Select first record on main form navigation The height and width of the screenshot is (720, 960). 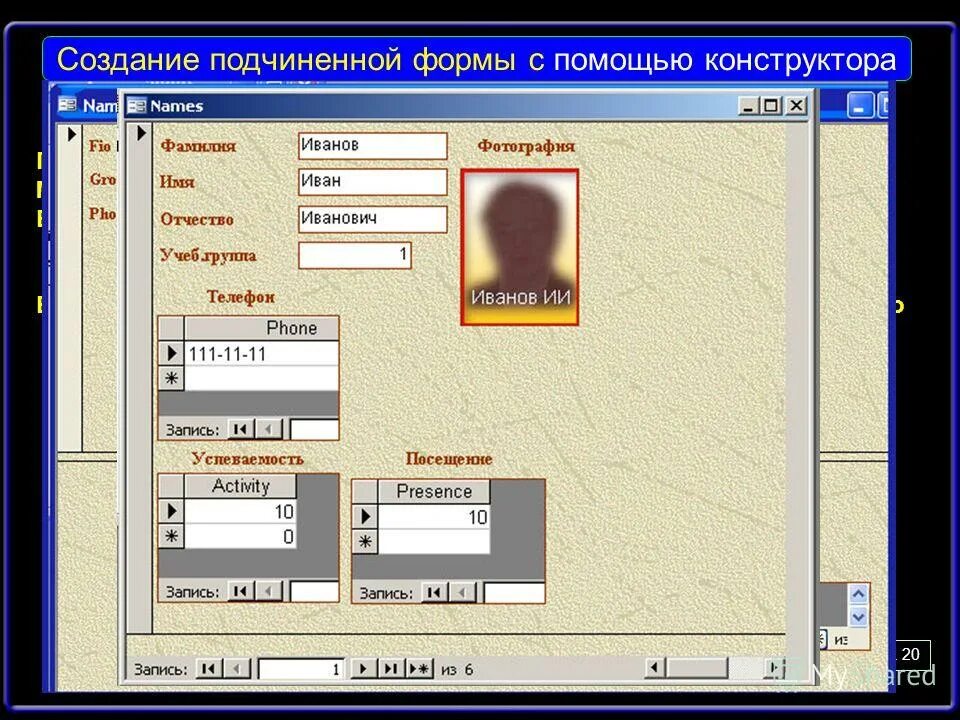click(x=207, y=667)
